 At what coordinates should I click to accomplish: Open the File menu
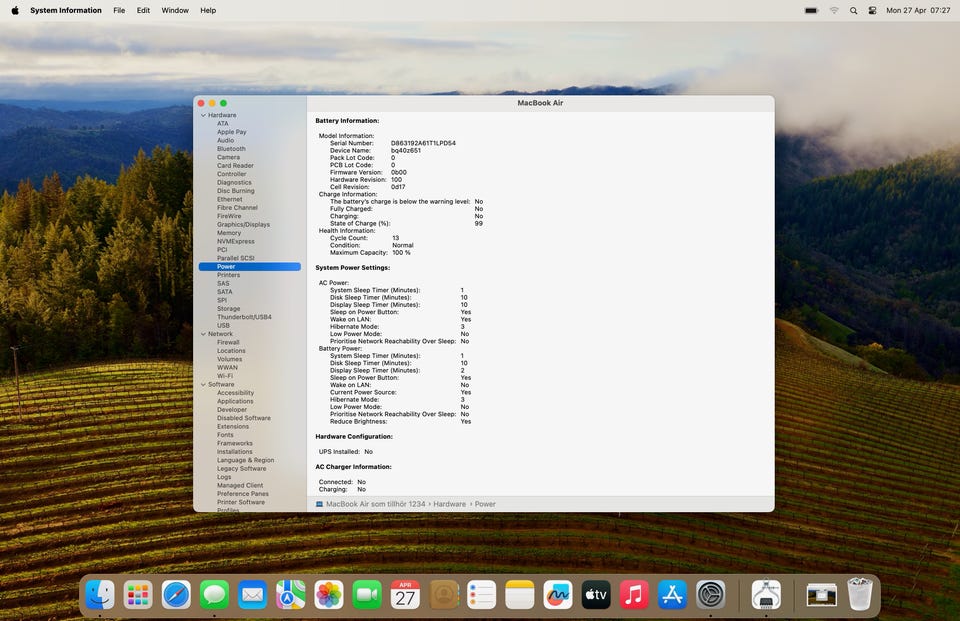coord(119,10)
